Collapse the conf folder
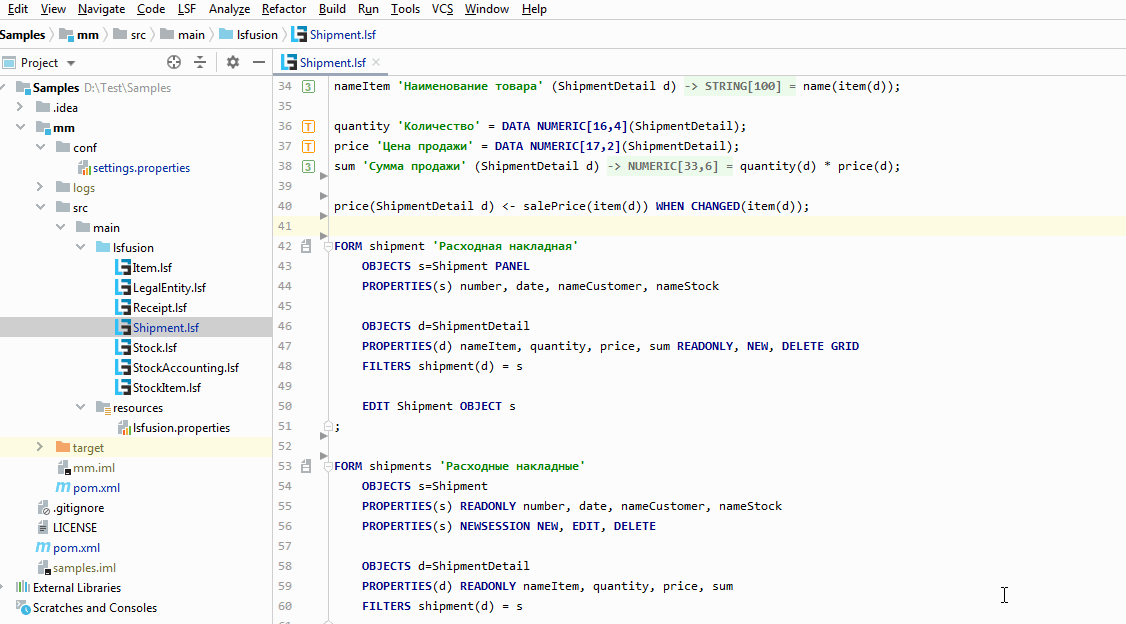This screenshot has height=624, width=1126. (x=40, y=147)
